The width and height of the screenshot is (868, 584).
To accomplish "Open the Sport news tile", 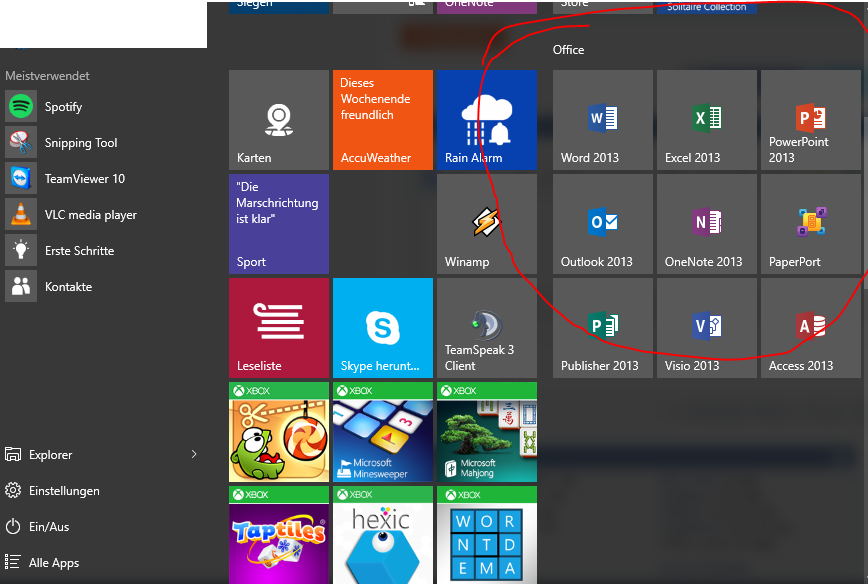I will point(278,224).
